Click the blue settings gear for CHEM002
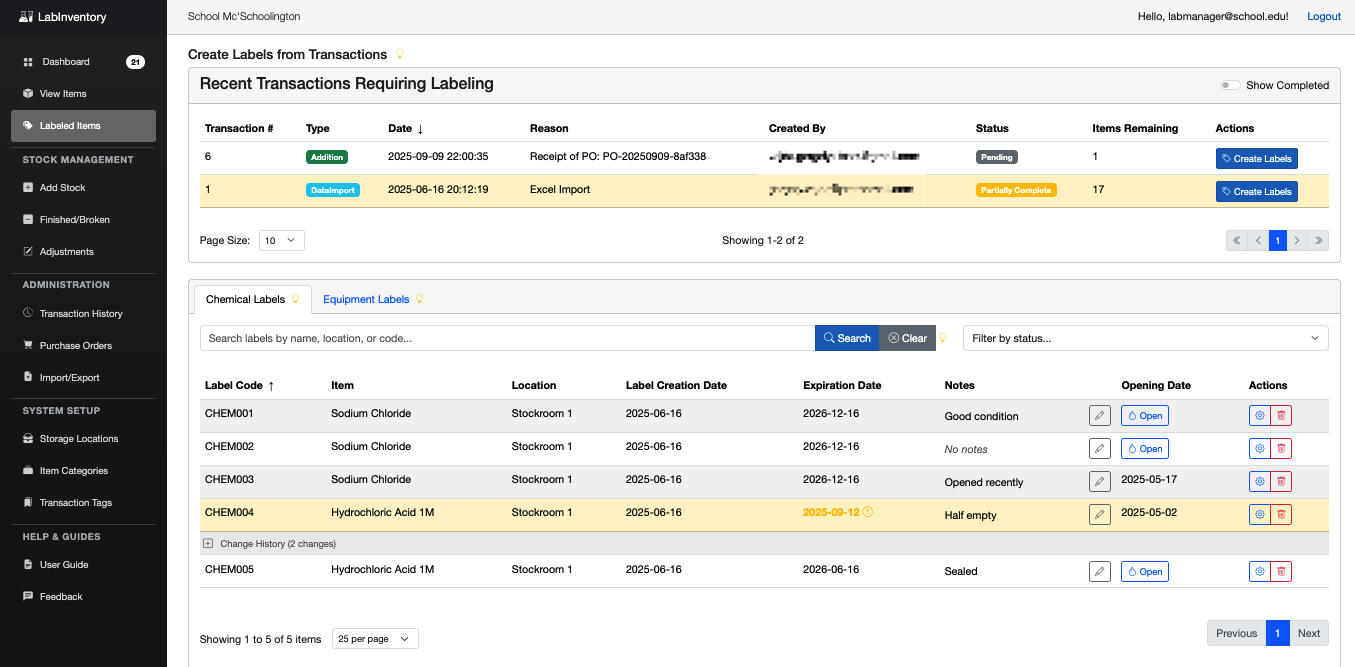The width and height of the screenshot is (1355, 667). click(1259, 449)
